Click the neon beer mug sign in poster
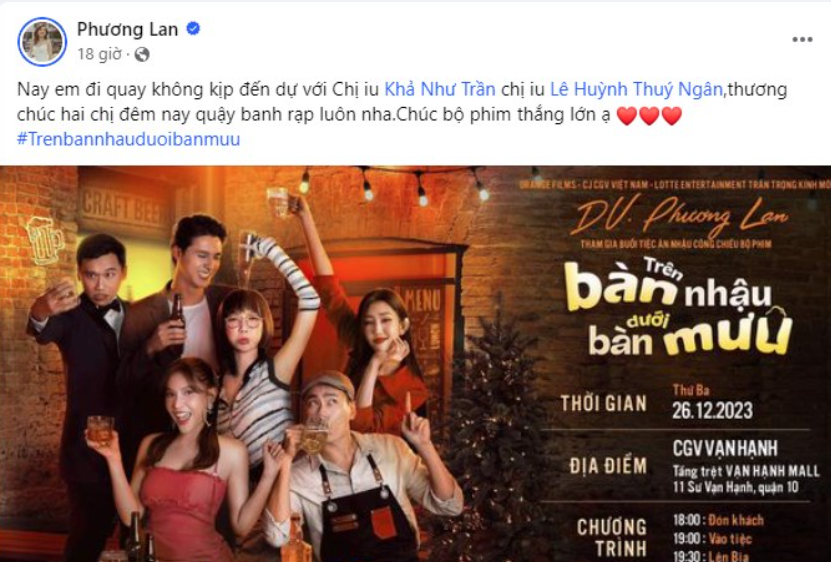 coord(45,240)
